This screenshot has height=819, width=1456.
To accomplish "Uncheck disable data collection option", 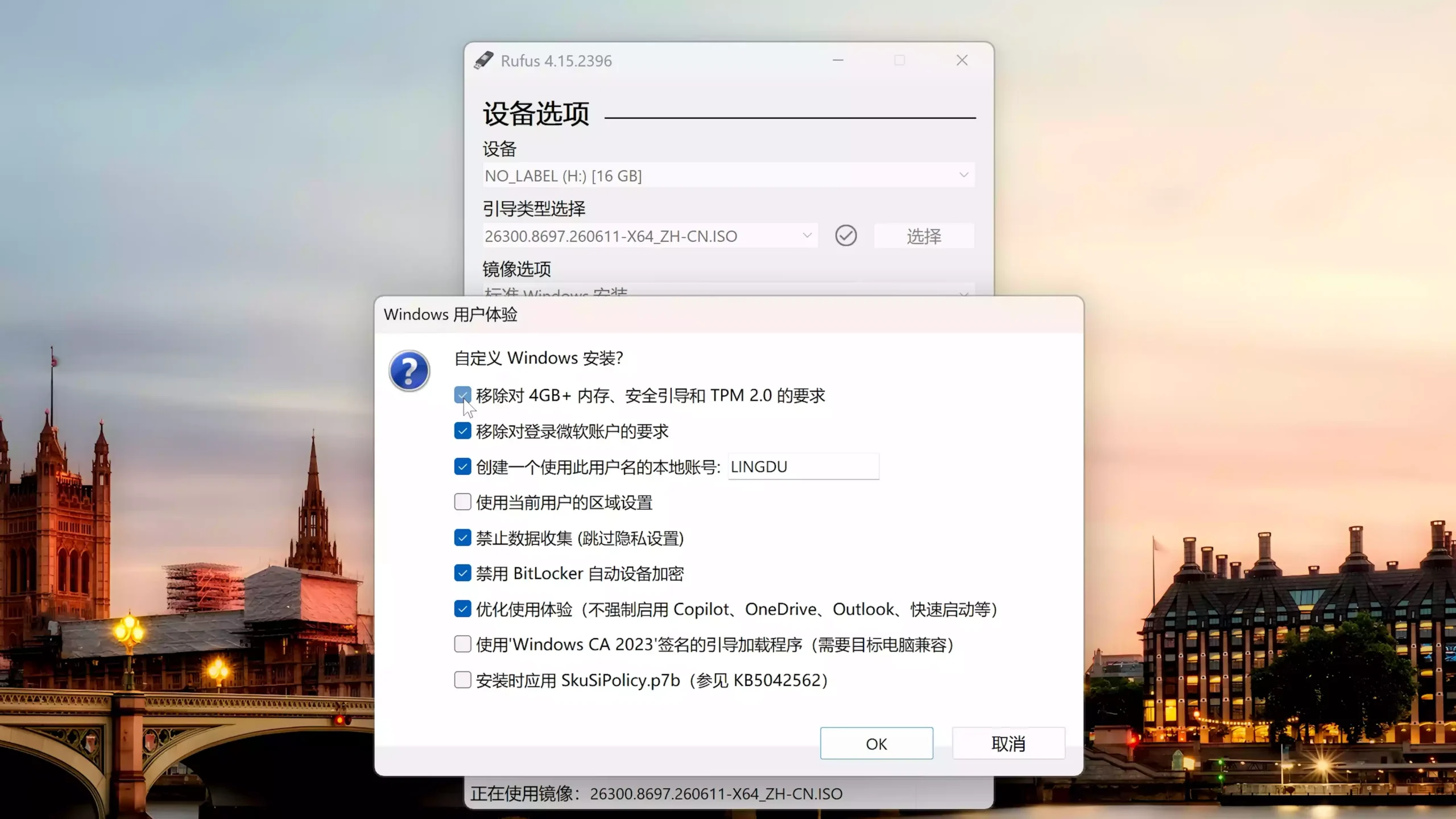I will [x=462, y=537].
